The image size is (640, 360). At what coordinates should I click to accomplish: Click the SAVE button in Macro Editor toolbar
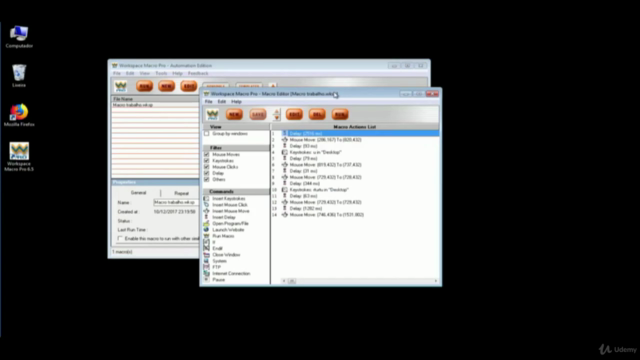(x=258, y=115)
